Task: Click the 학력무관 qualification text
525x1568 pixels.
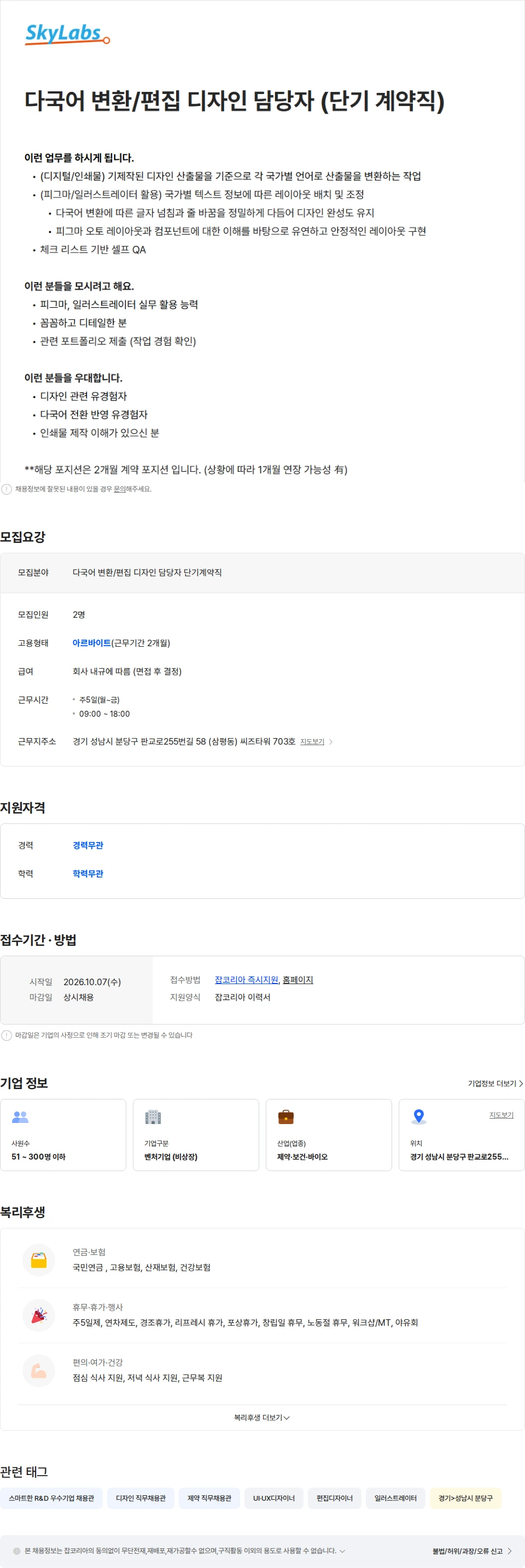Action: (87, 874)
